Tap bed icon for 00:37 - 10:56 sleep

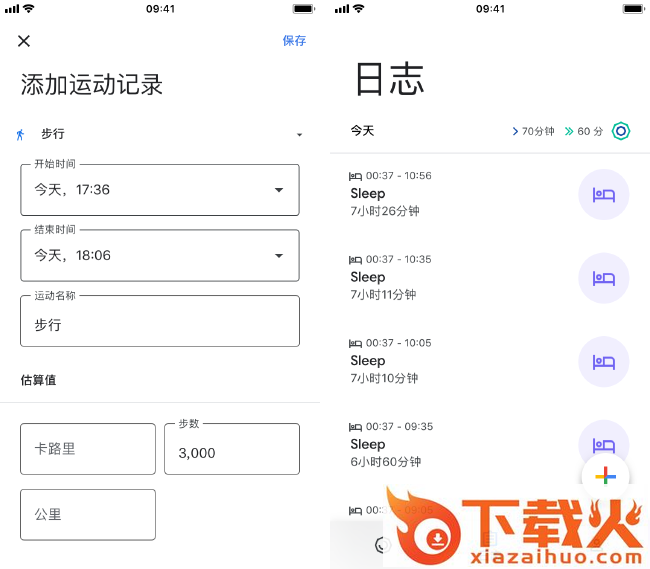[x=604, y=194]
